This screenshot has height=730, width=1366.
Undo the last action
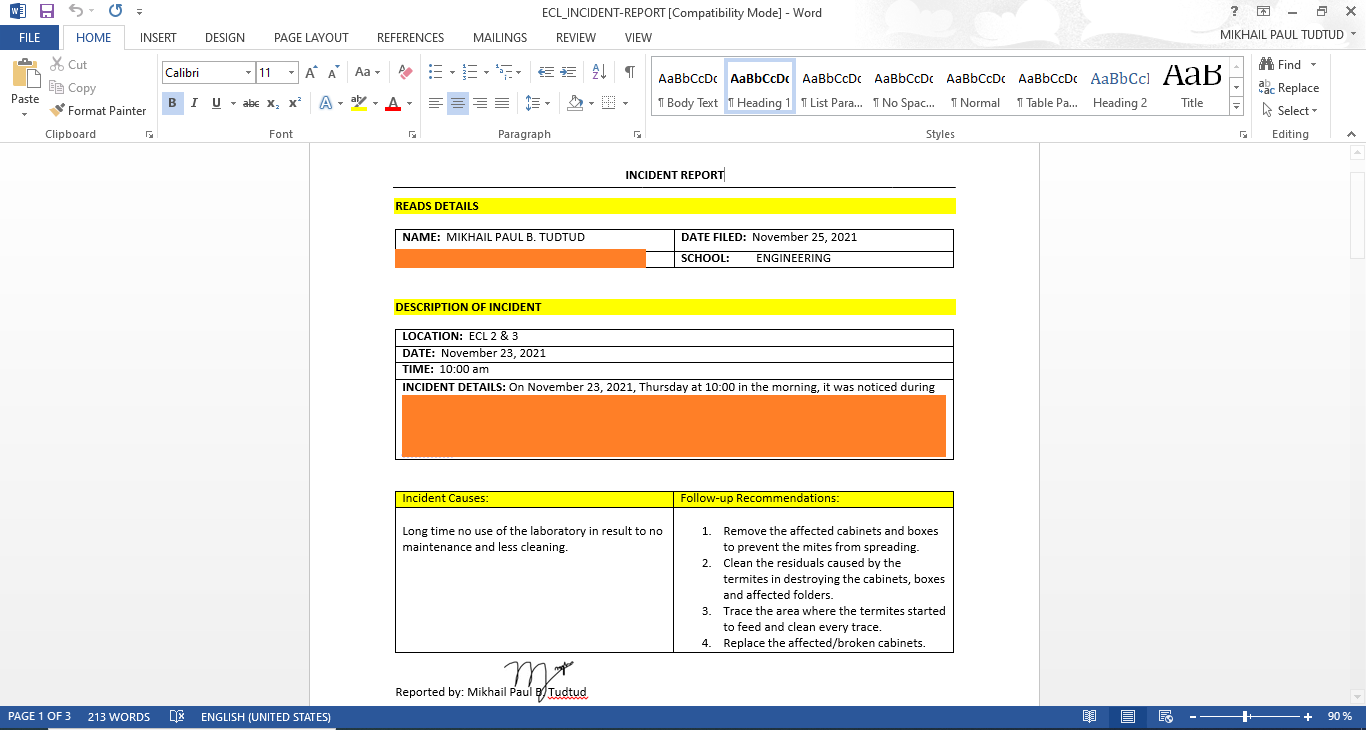point(76,12)
